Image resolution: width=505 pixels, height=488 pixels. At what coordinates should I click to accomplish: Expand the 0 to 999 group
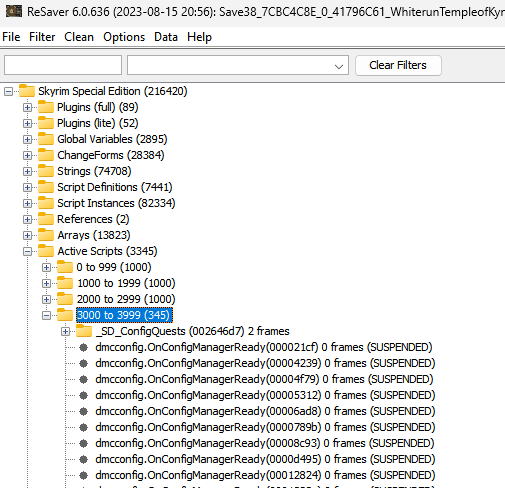click(x=46, y=267)
